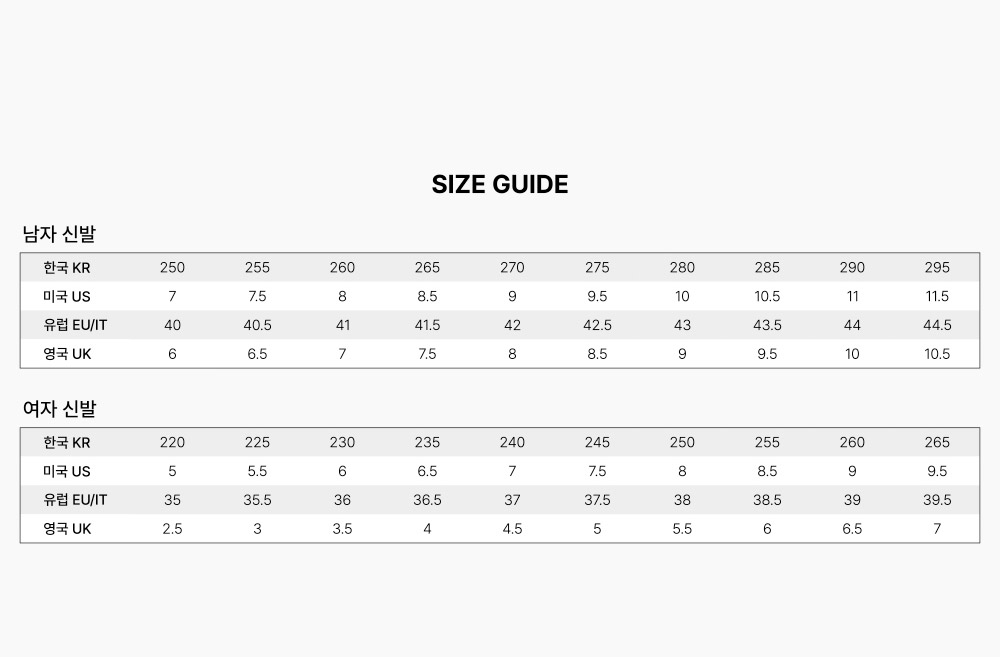Select women's US size 9.5 cell
The width and height of the screenshot is (1000, 657).
tap(937, 471)
